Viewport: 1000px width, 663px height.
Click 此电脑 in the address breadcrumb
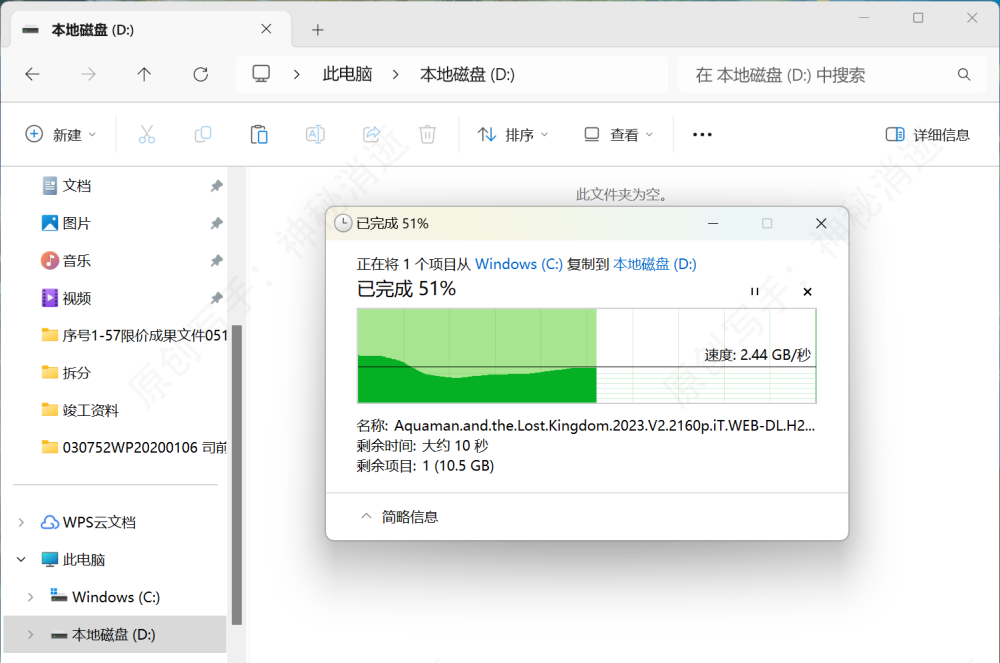coord(348,75)
